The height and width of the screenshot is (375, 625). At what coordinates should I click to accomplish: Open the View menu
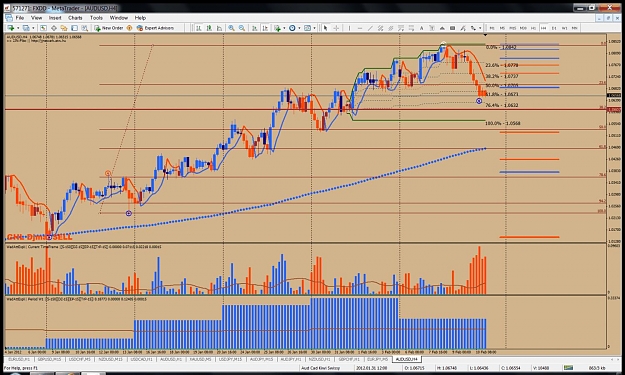pyautogui.click(x=36, y=18)
